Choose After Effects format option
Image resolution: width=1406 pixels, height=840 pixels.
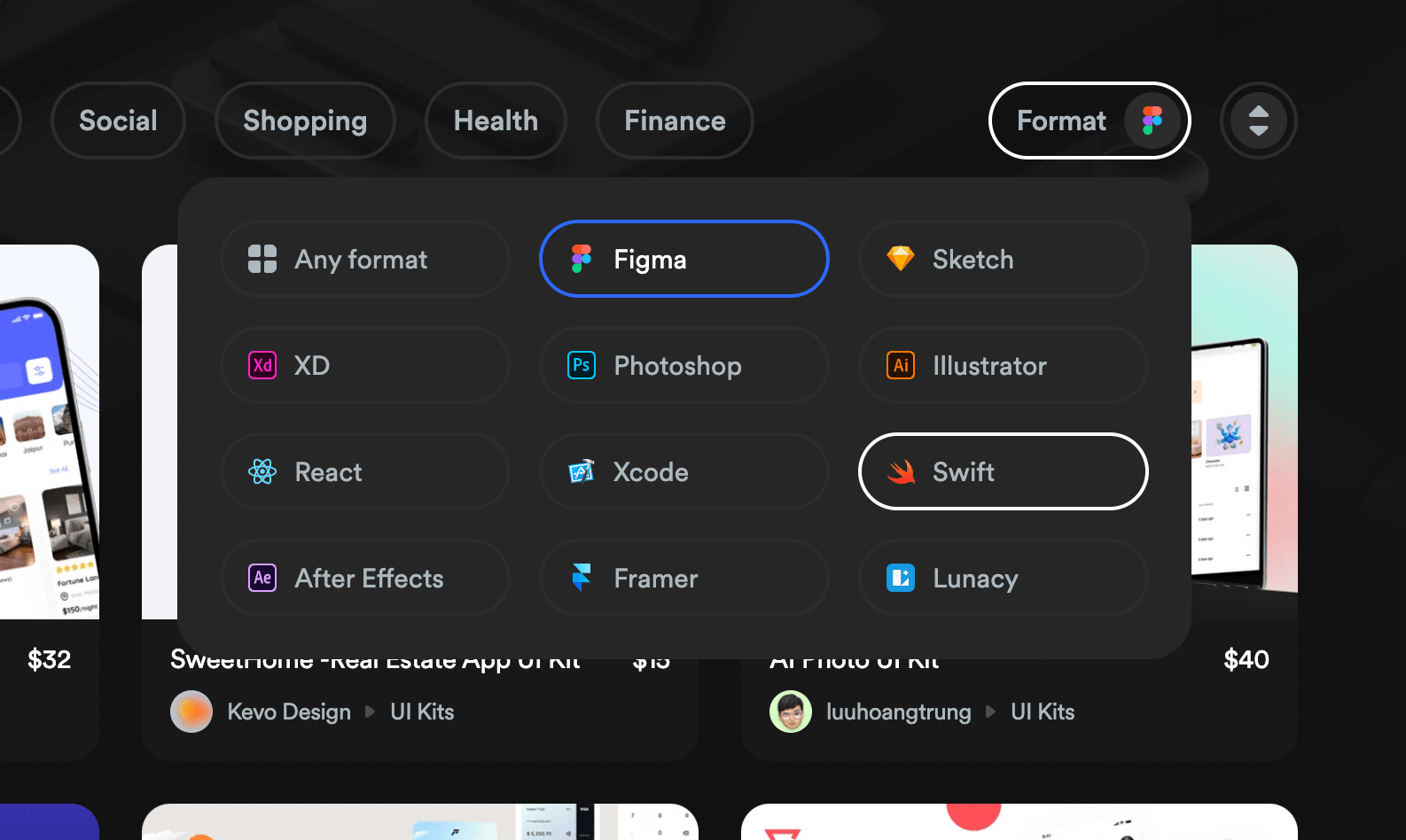tap(364, 578)
